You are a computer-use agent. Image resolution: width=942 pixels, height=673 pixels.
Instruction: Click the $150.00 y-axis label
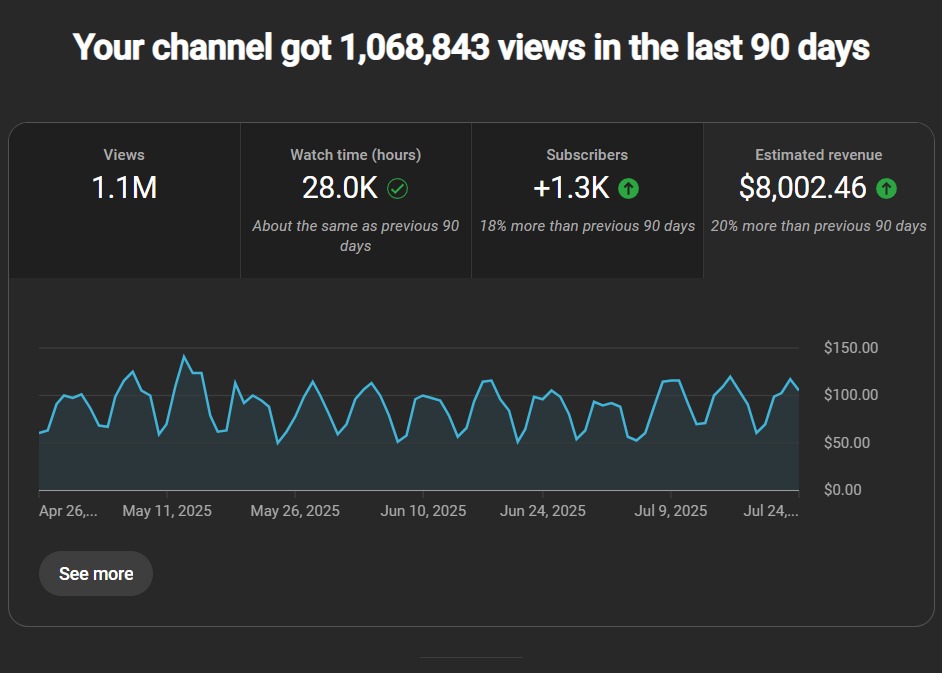click(x=850, y=348)
